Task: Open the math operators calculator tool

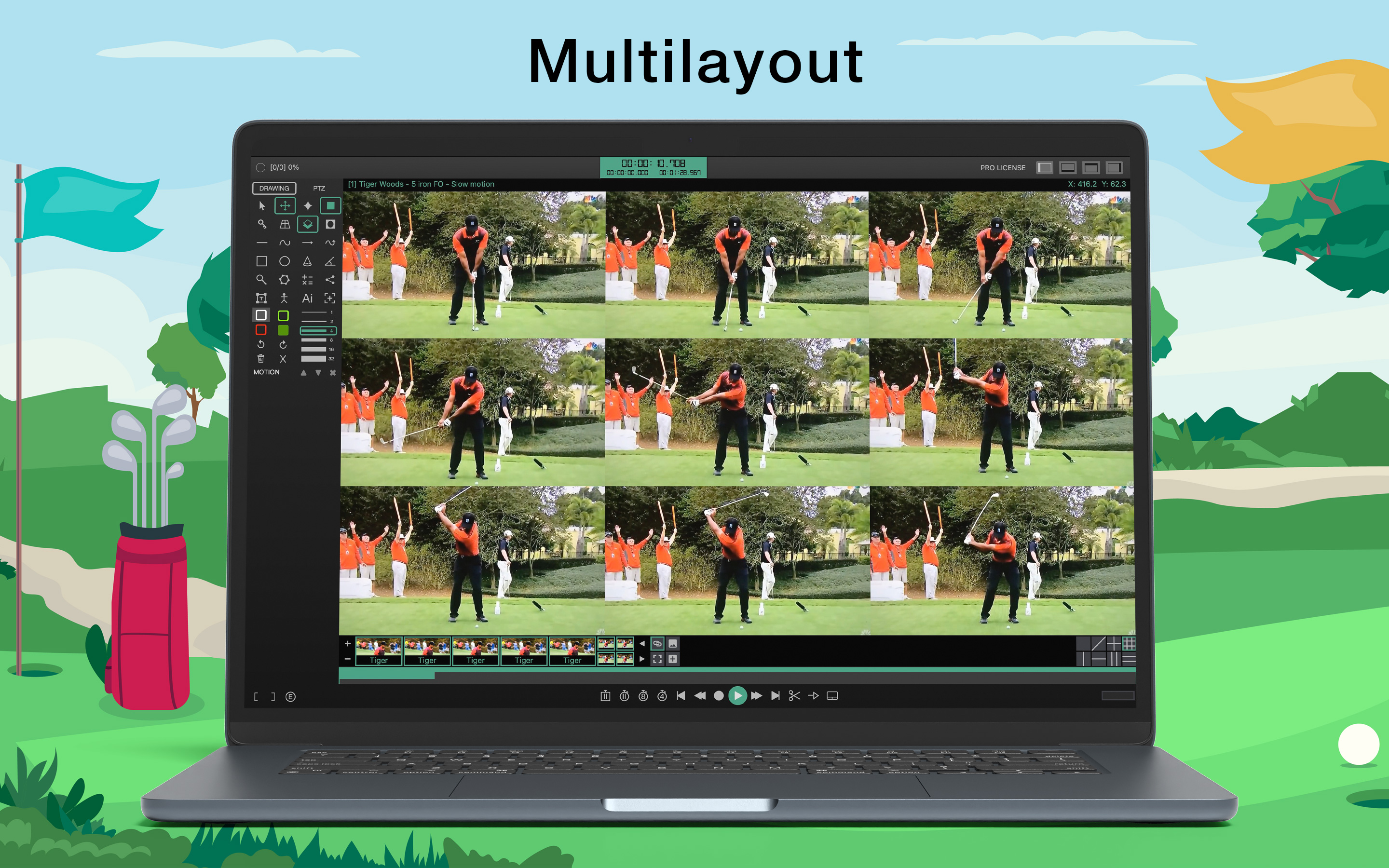Action: 307,280
